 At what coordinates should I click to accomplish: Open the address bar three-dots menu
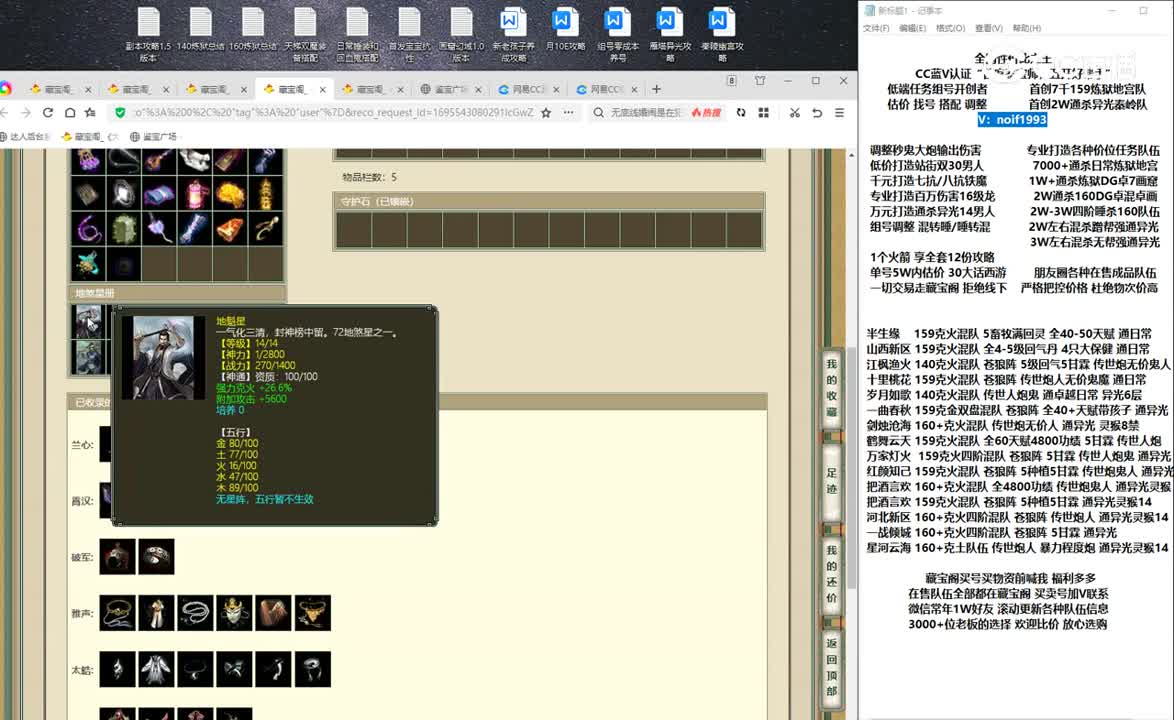pos(569,112)
